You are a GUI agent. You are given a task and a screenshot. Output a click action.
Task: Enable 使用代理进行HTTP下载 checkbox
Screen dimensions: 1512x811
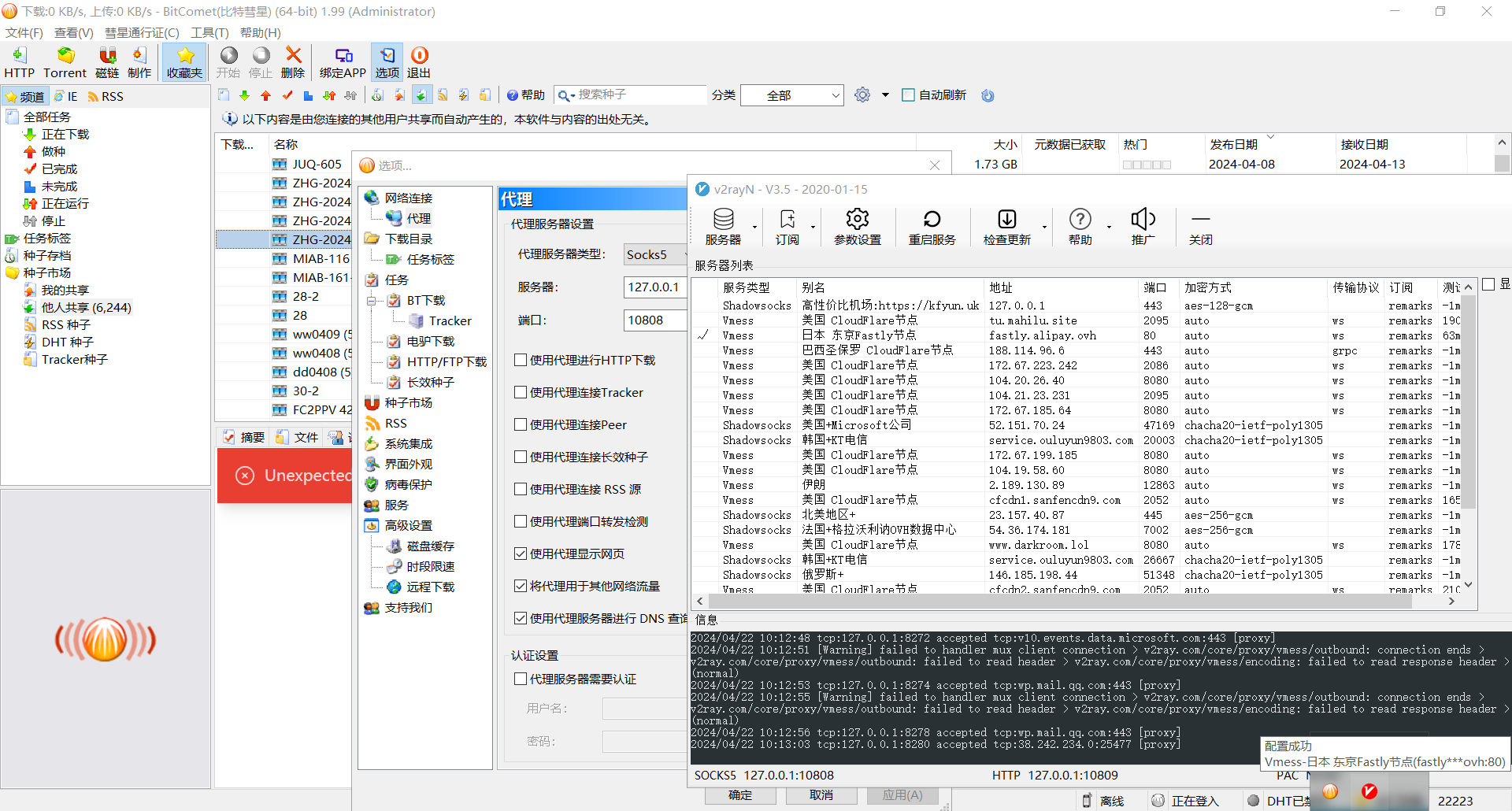(521, 360)
